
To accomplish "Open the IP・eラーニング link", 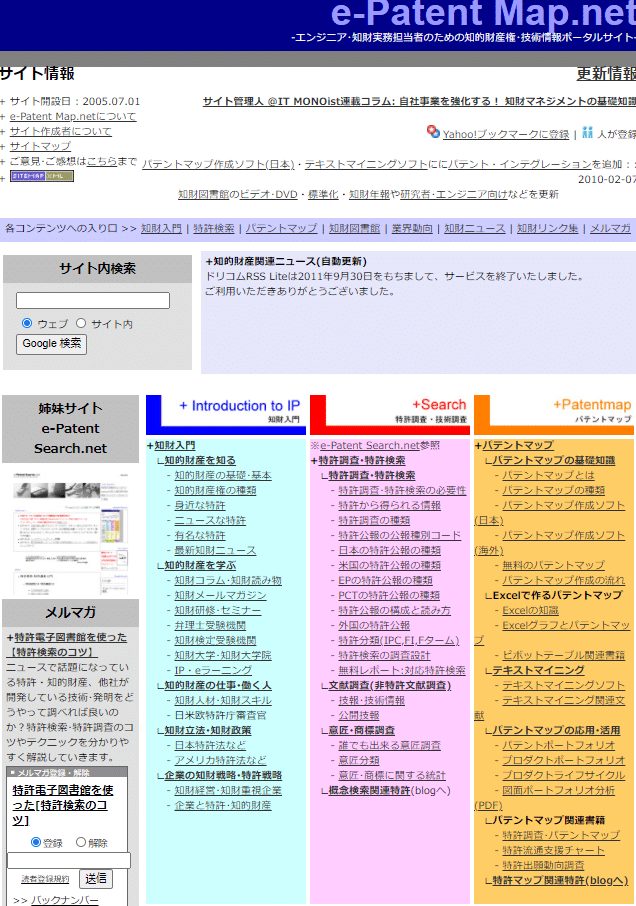I will 213,670.
